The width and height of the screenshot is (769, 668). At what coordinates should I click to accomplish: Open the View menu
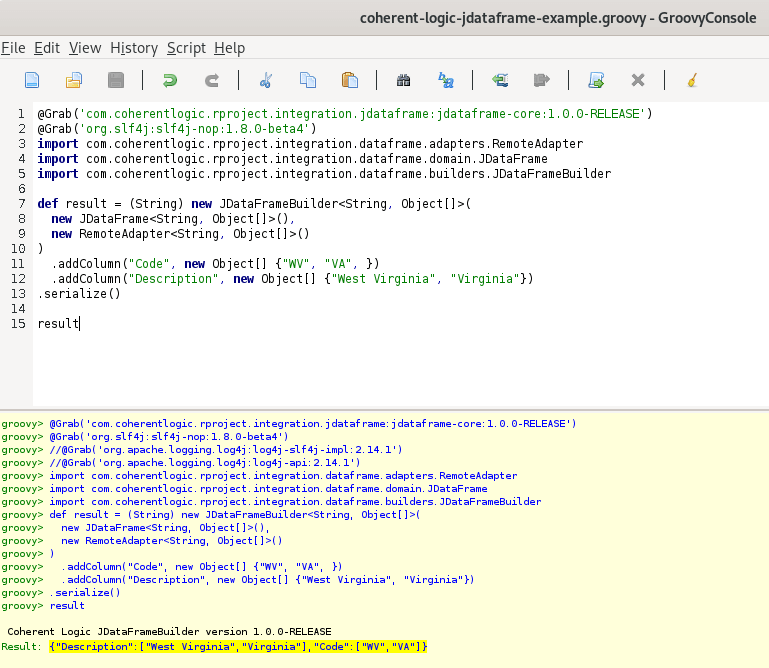pyautogui.click(x=85, y=48)
